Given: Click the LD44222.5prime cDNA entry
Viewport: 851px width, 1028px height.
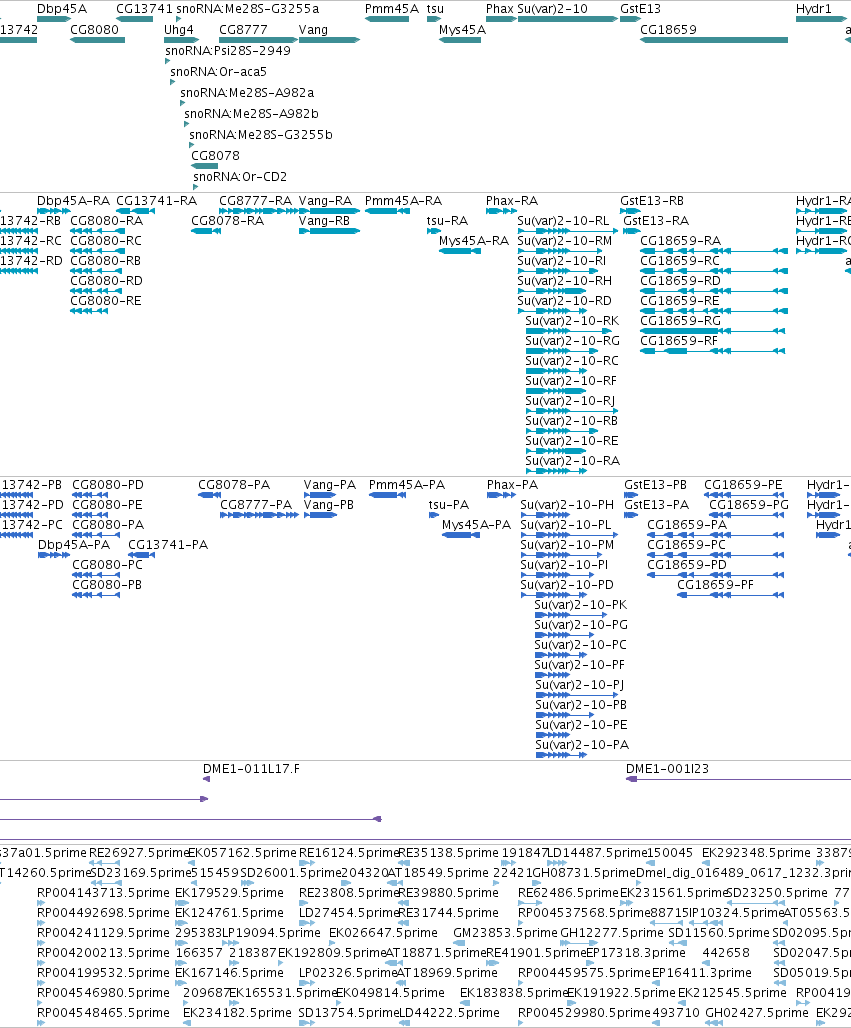Looking at the screenshot, I should pyautogui.click(x=449, y=1013).
